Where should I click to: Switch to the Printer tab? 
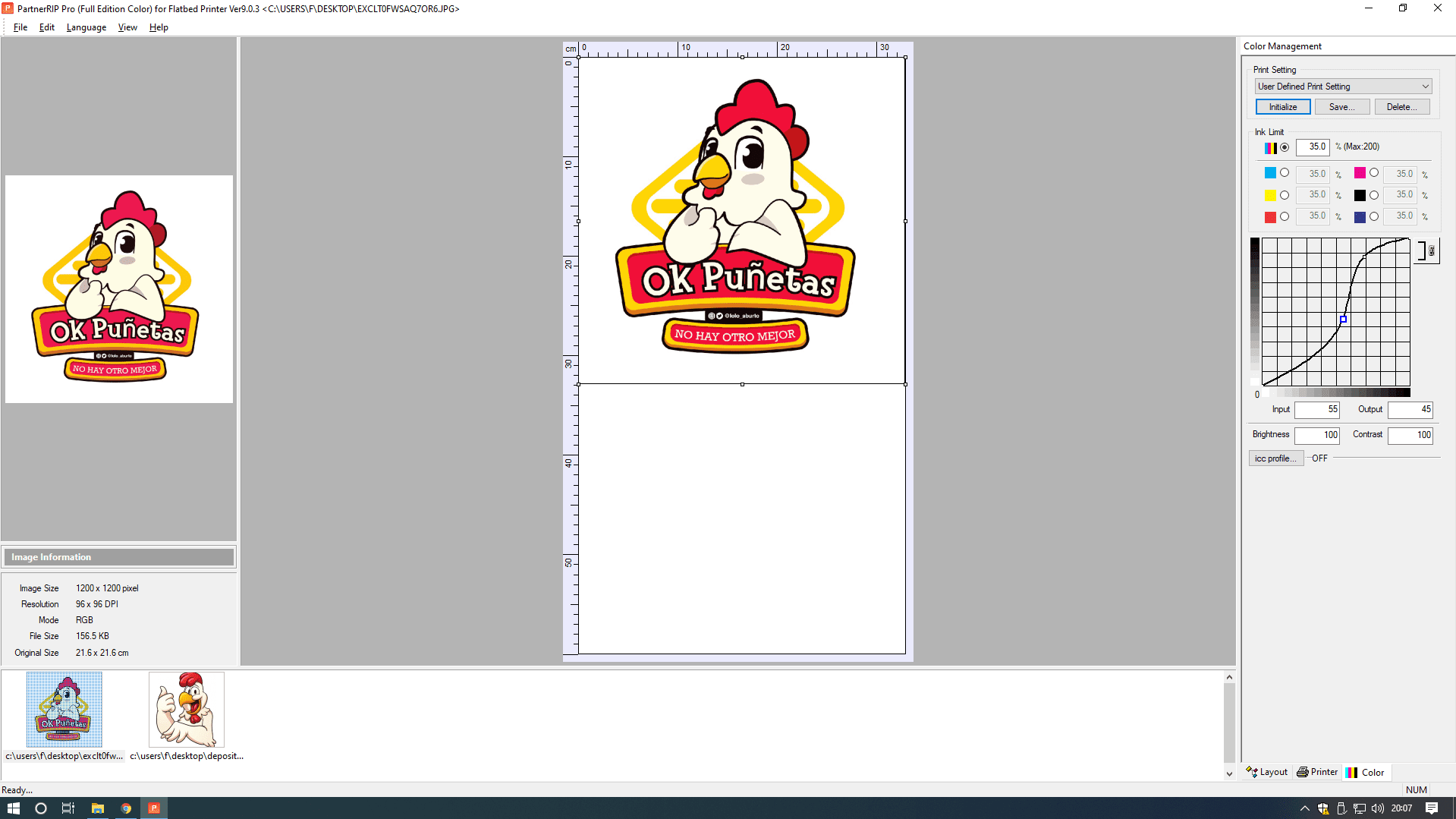point(1317,772)
